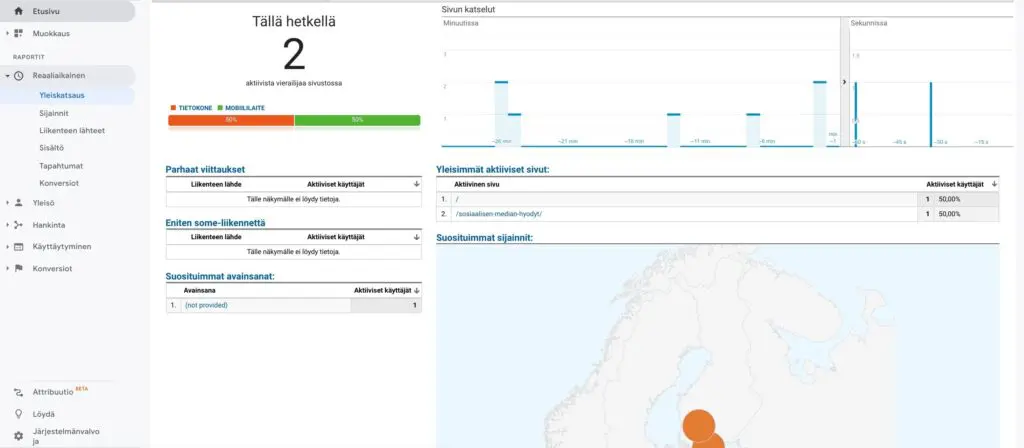The height and width of the screenshot is (448, 1024).
Task: Open Liikenteen lähteet report
Action: coord(71,130)
